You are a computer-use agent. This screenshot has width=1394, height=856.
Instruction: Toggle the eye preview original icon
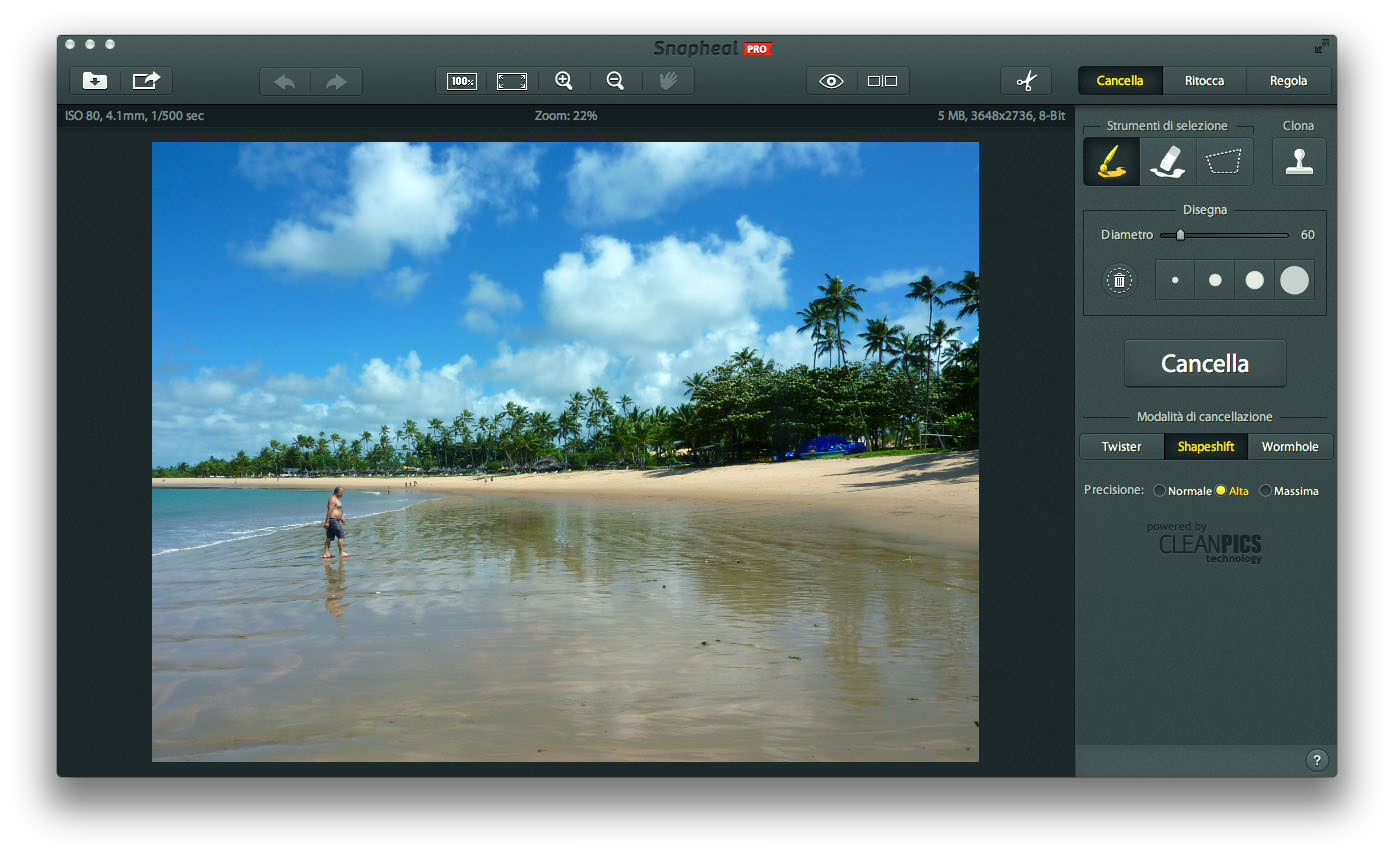click(831, 81)
